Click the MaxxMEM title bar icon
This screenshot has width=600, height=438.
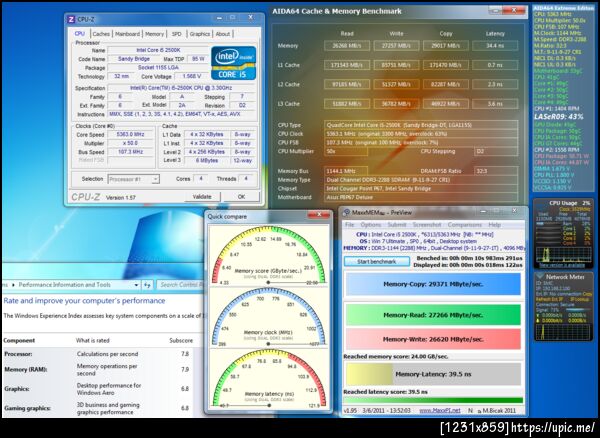tap(346, 212)
